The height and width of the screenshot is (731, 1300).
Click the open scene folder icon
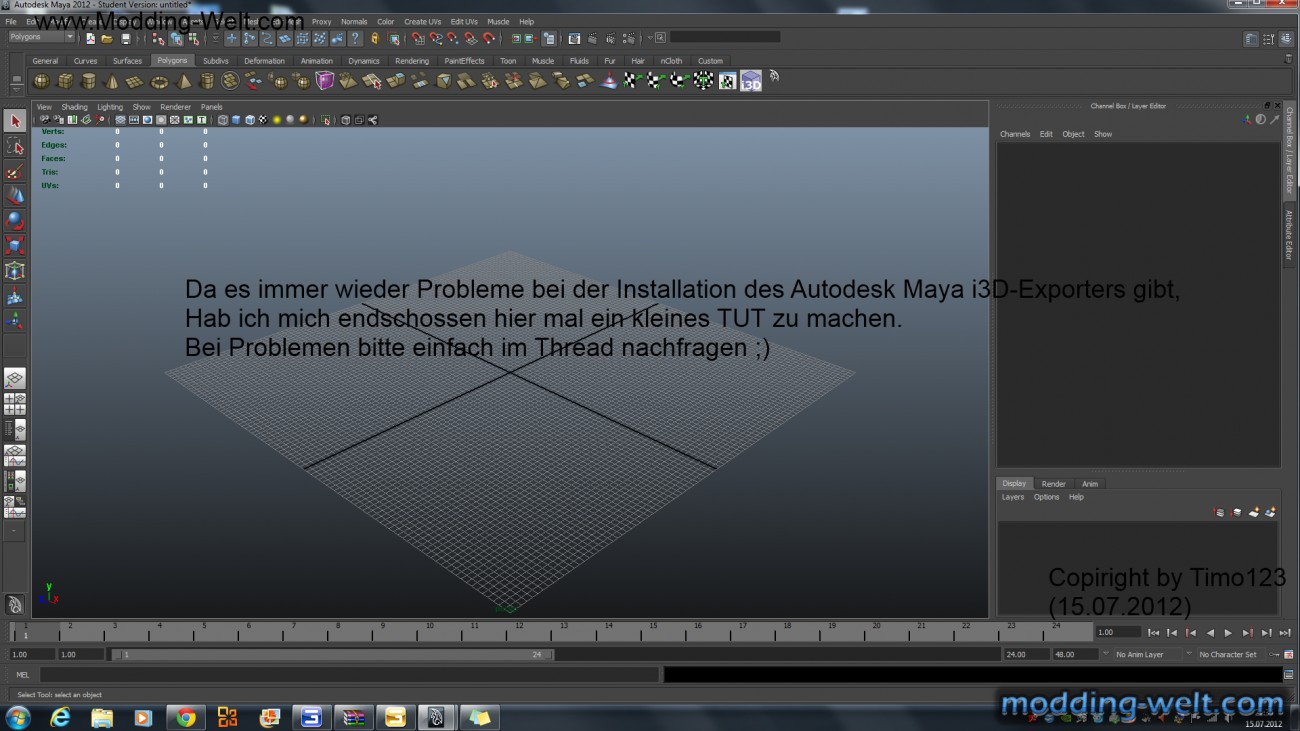(x=107, y=39)
